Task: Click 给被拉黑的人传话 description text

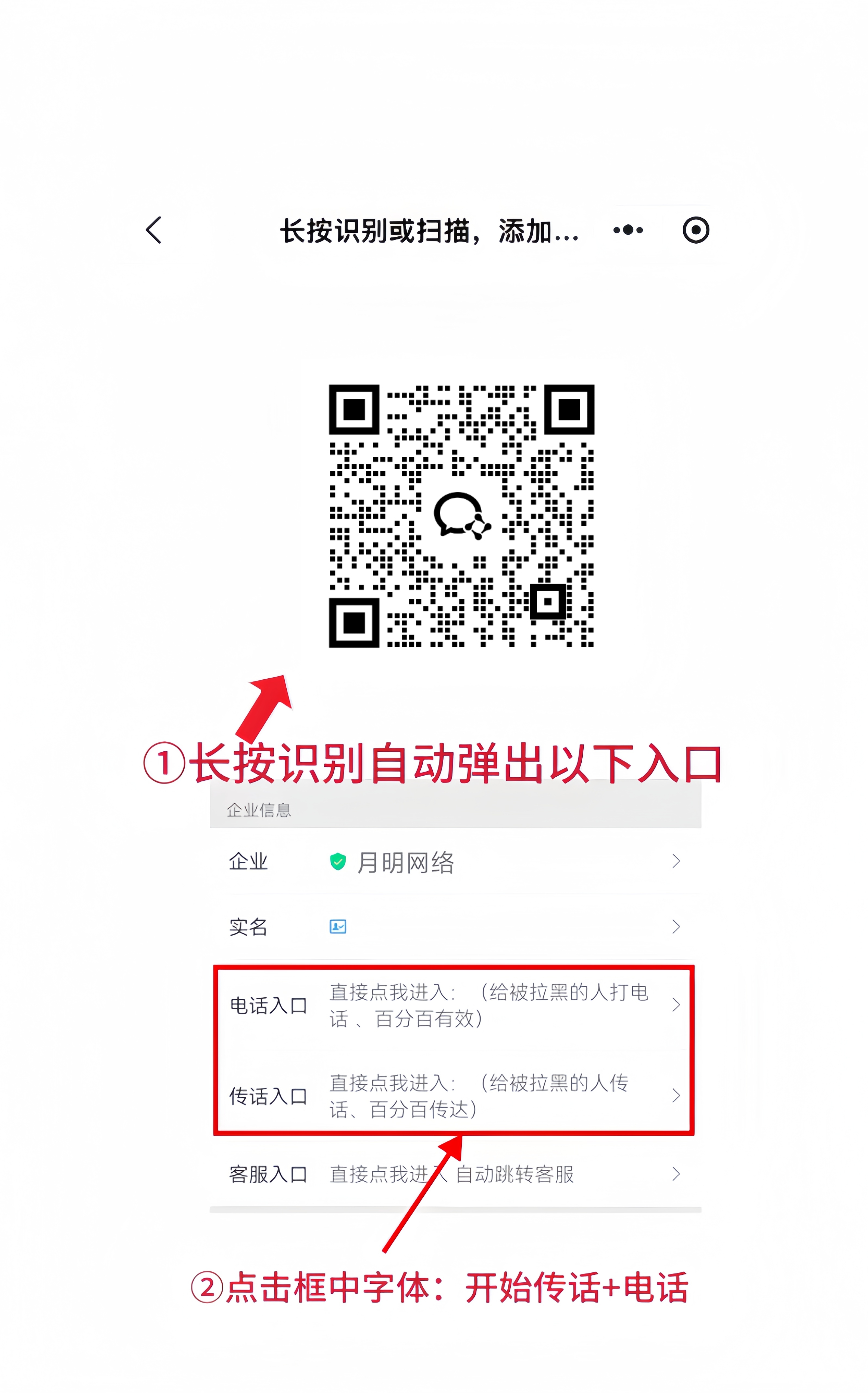Action: click(x=479, y=1096)
